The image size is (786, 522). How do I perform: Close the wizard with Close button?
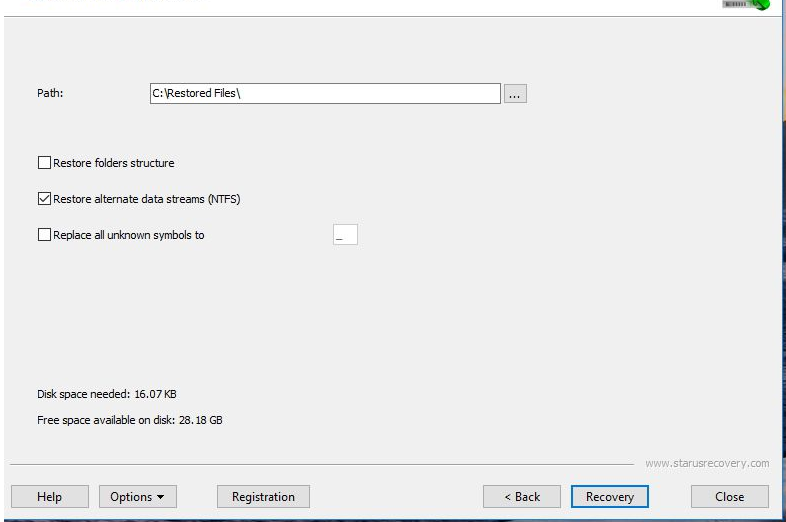tap(729, 496)
